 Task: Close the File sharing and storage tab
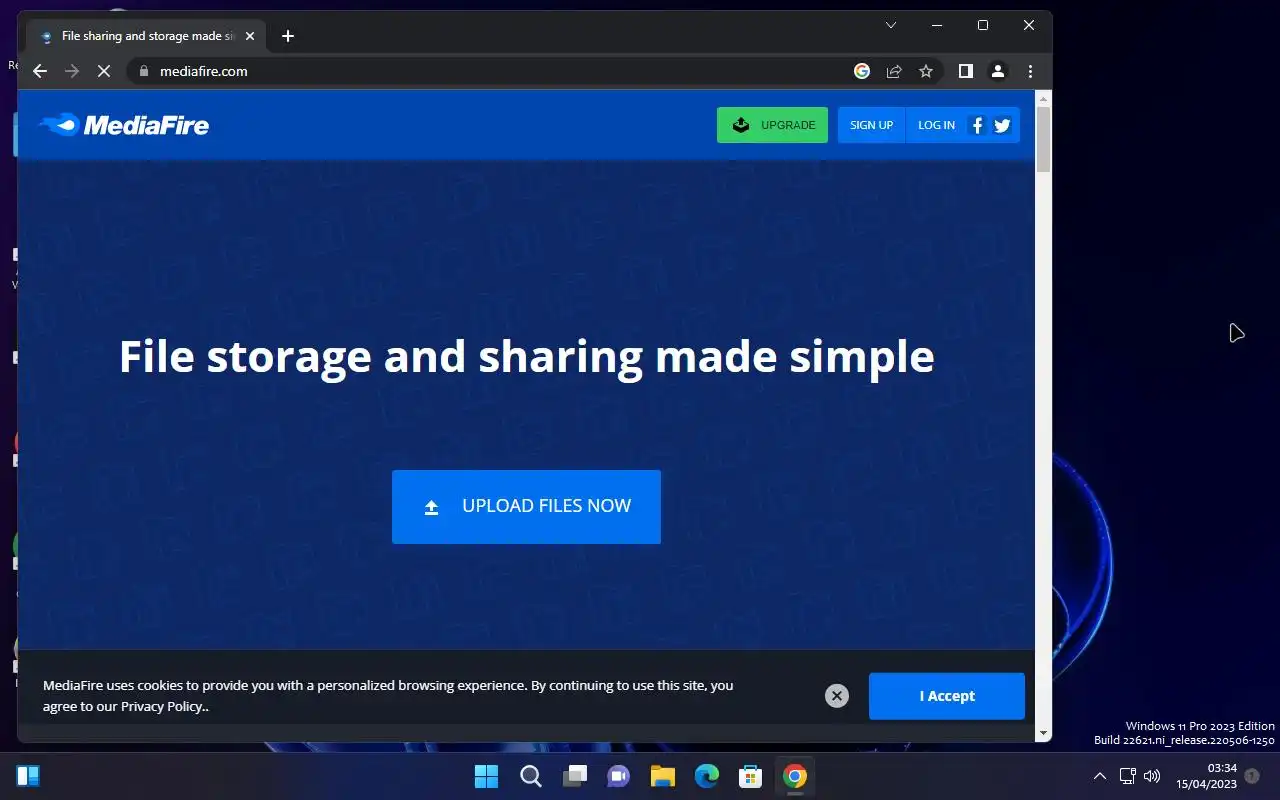click(250, 36)
